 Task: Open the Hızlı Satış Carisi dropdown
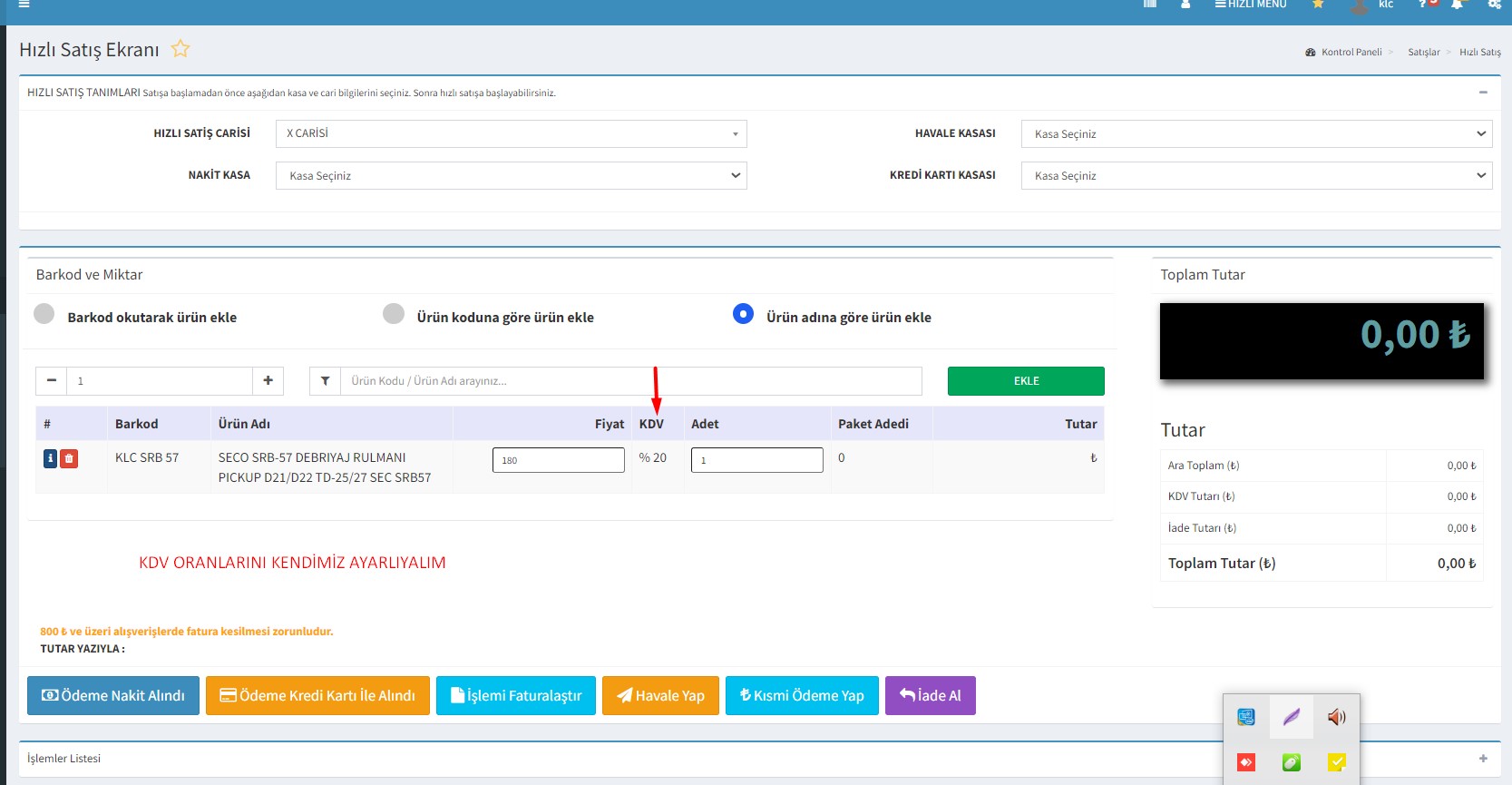[511, 134]
